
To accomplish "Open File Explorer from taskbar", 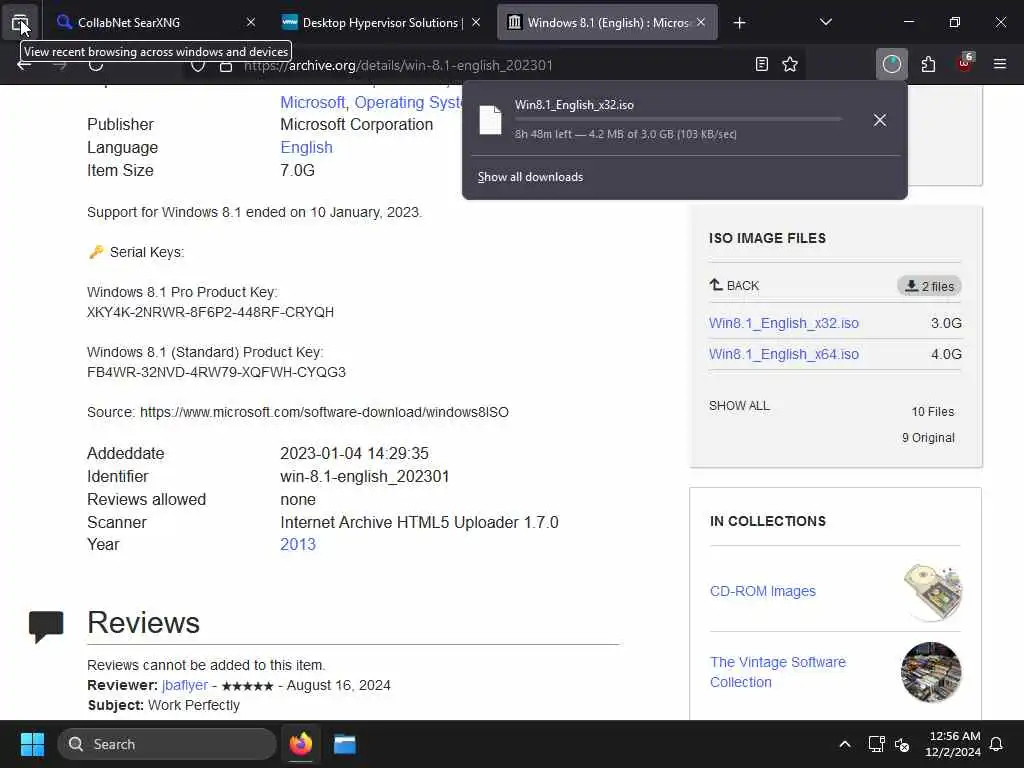I will tap(345, 744).
